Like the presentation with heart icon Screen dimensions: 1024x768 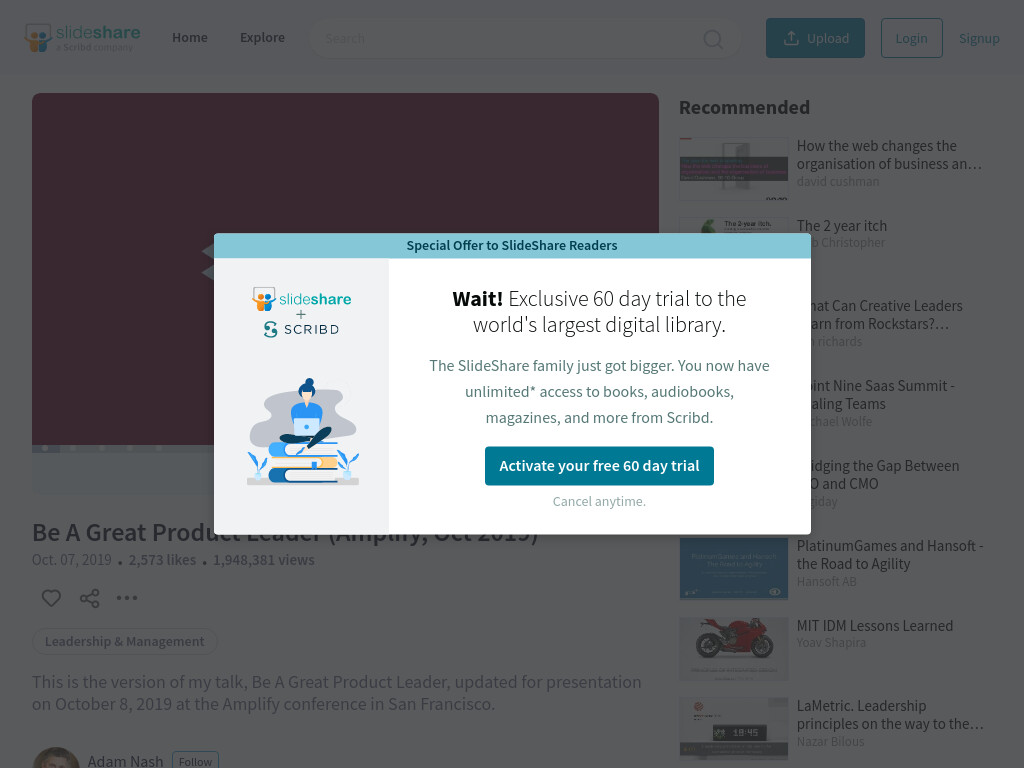51,598
